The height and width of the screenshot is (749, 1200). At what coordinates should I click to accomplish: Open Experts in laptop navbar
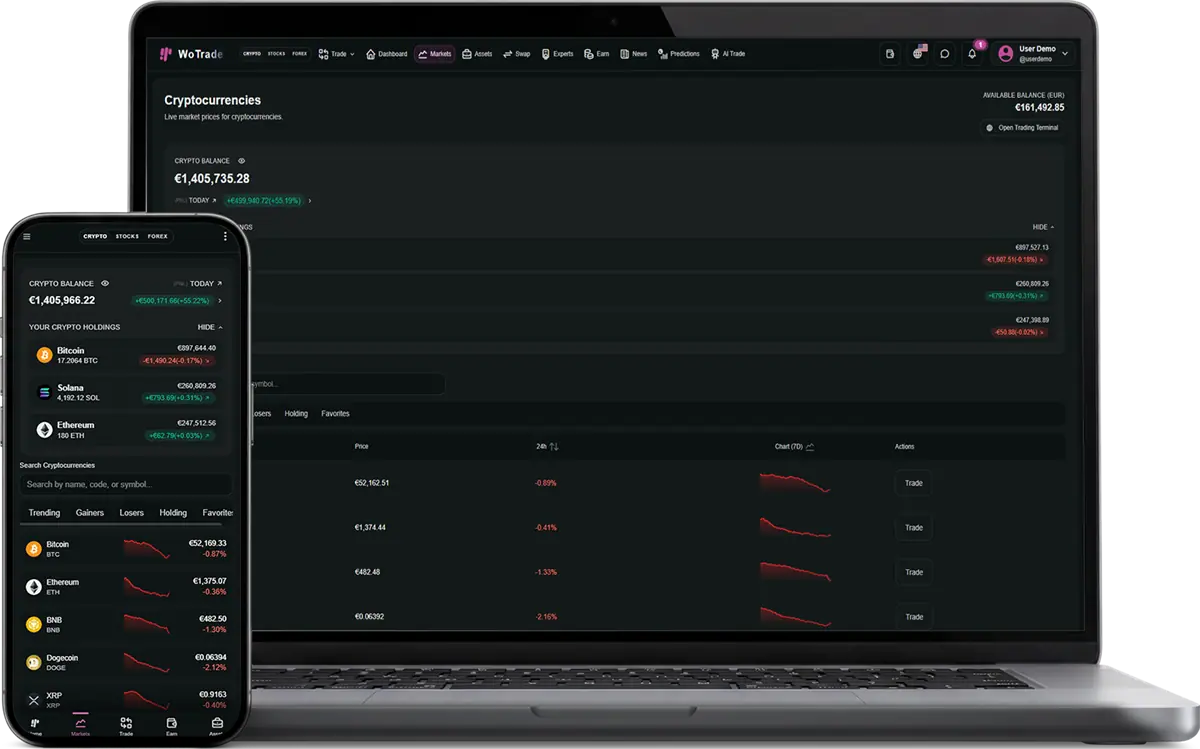558,54
